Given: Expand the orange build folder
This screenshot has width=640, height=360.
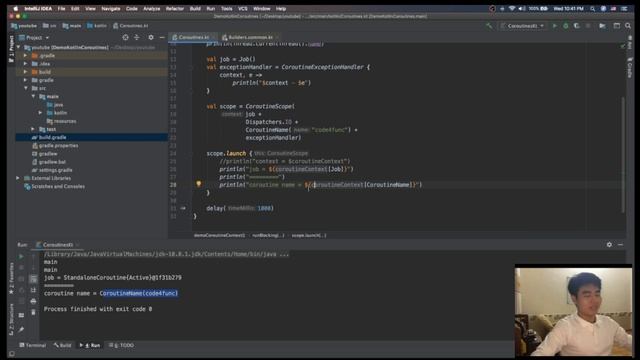Looking at the screenshot, I should coord(26,72).
